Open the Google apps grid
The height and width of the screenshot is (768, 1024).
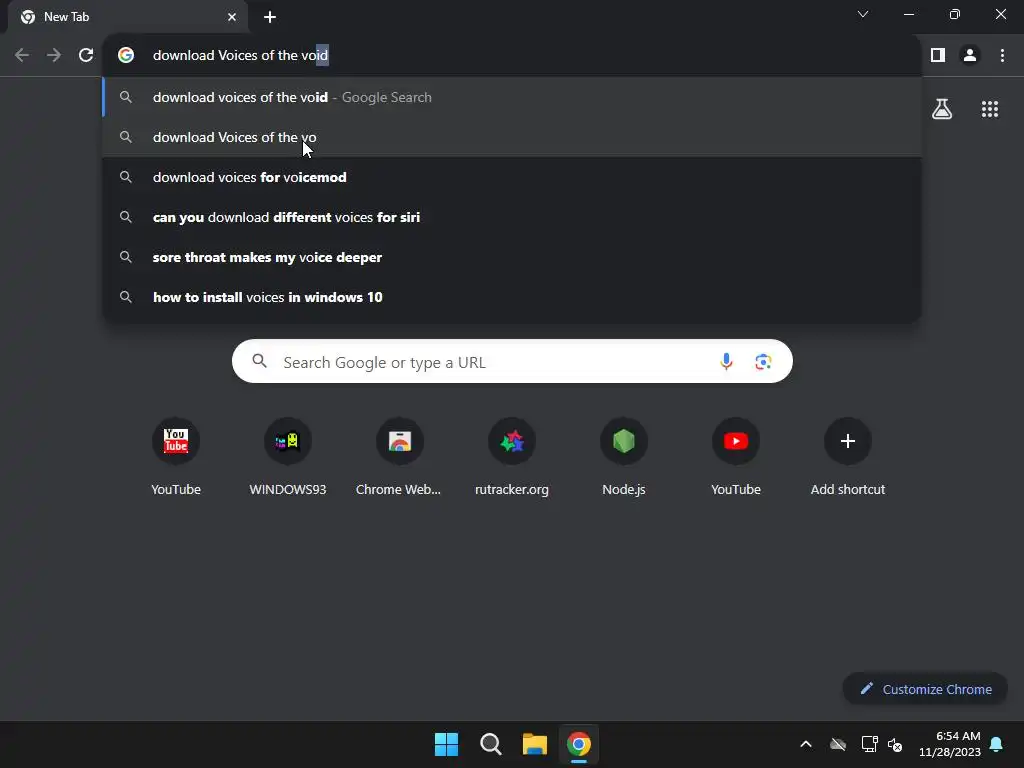(990, 109)
